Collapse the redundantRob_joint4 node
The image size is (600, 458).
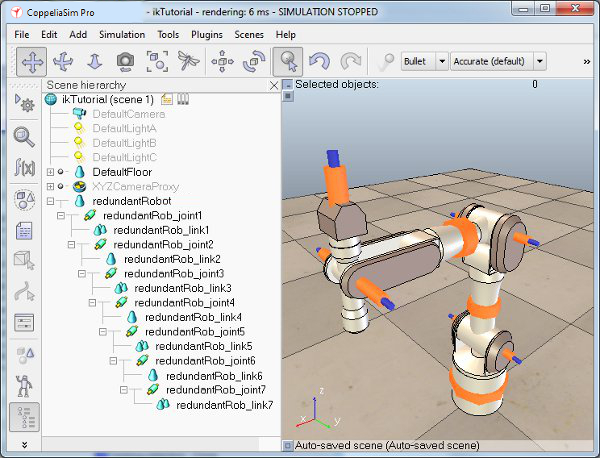tap(92, 303)
